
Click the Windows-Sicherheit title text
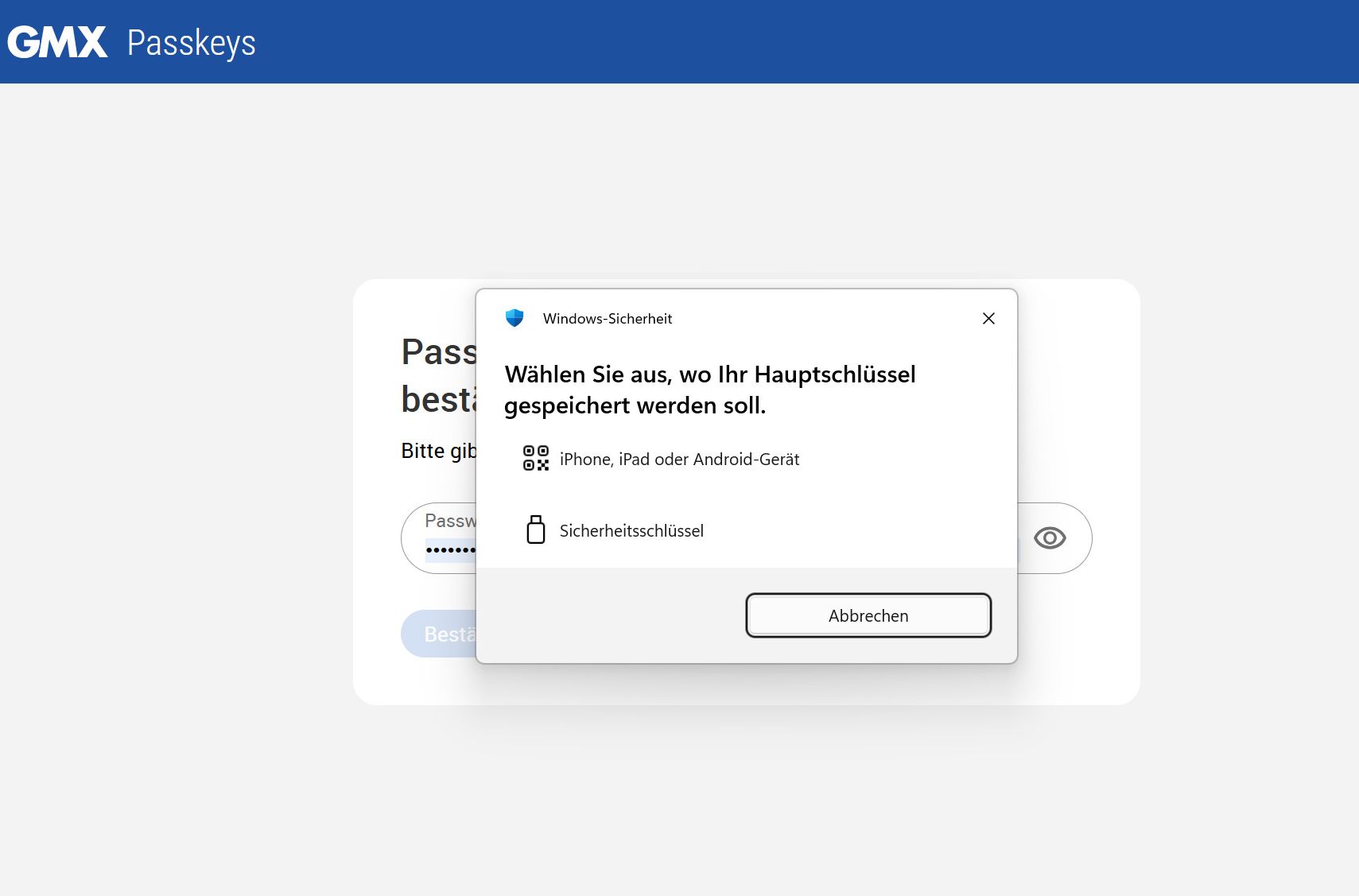pyautogui.click(x=608, y=319)
